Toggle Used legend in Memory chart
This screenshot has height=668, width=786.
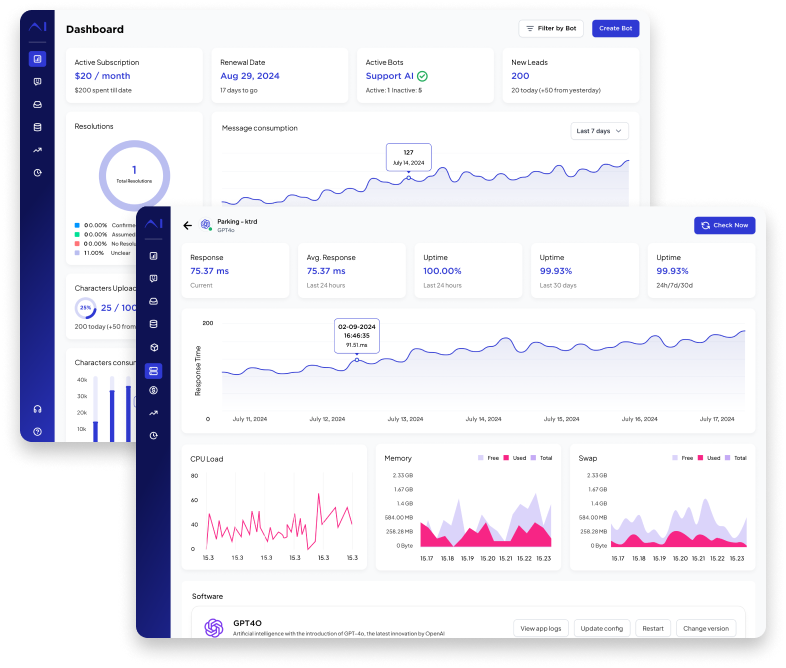515,458
